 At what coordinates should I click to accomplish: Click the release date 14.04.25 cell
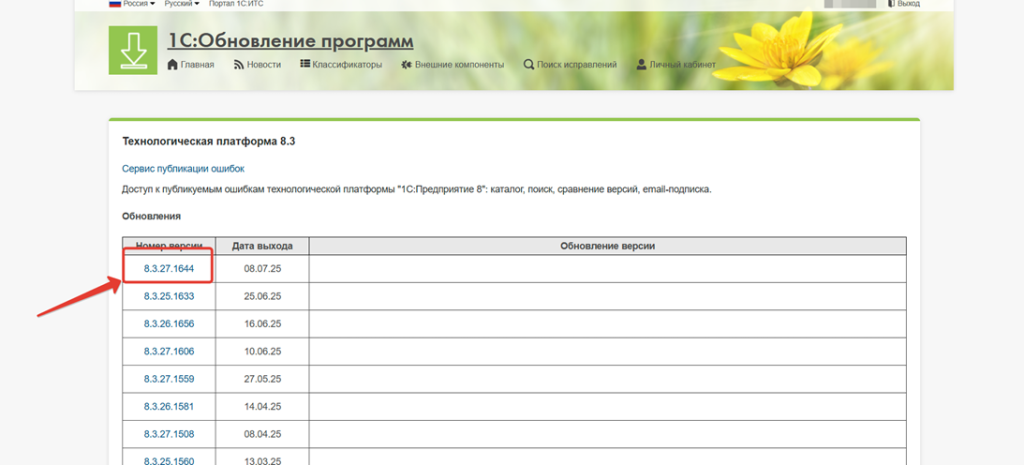pos(263,406)
